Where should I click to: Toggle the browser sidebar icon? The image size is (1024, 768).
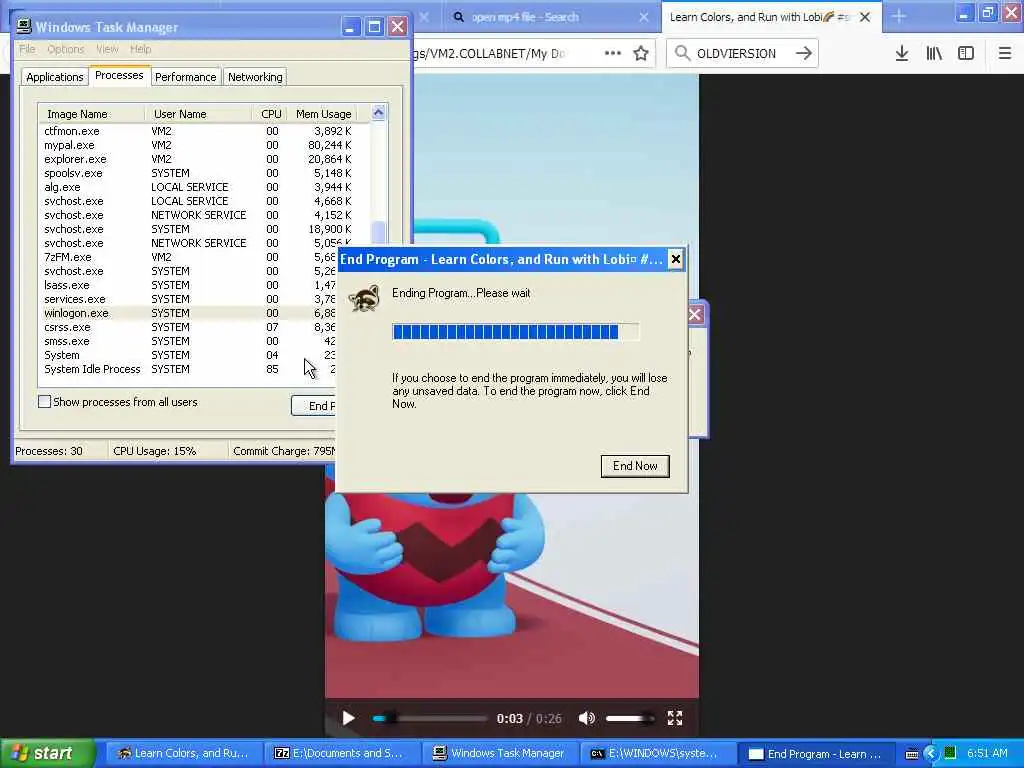tap(966, 54)
